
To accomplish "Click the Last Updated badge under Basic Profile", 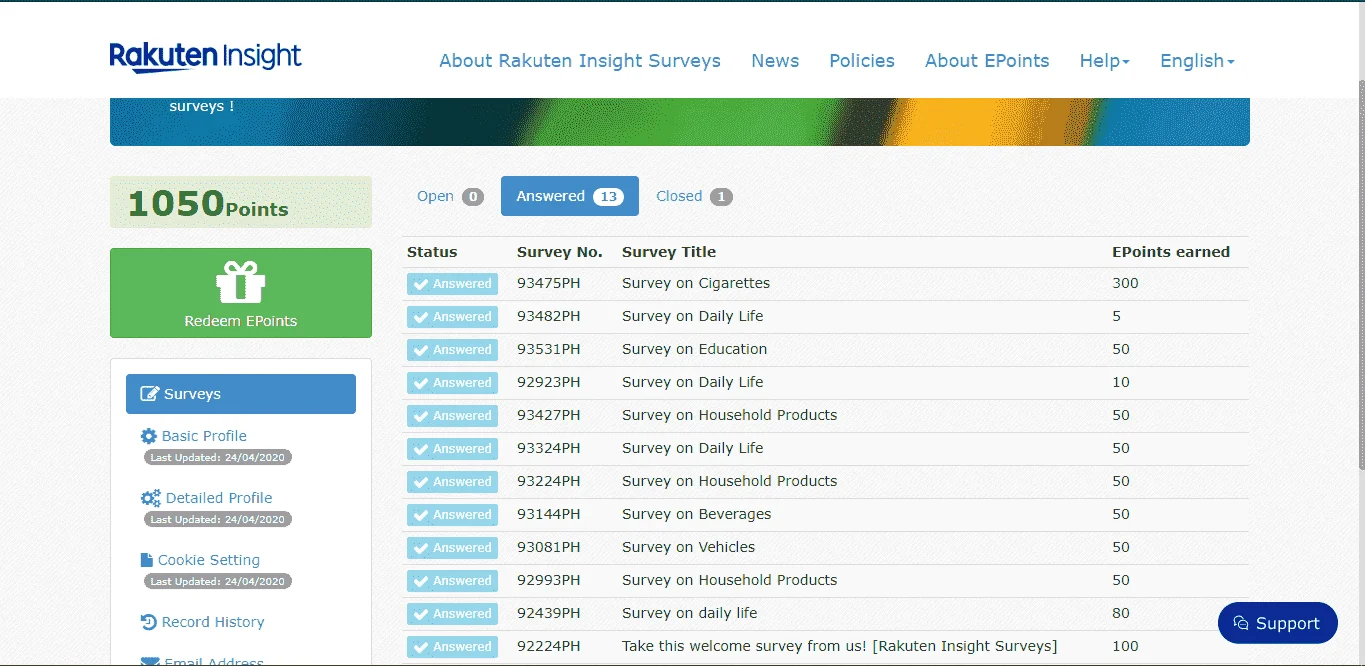I will tap(218, 457).
